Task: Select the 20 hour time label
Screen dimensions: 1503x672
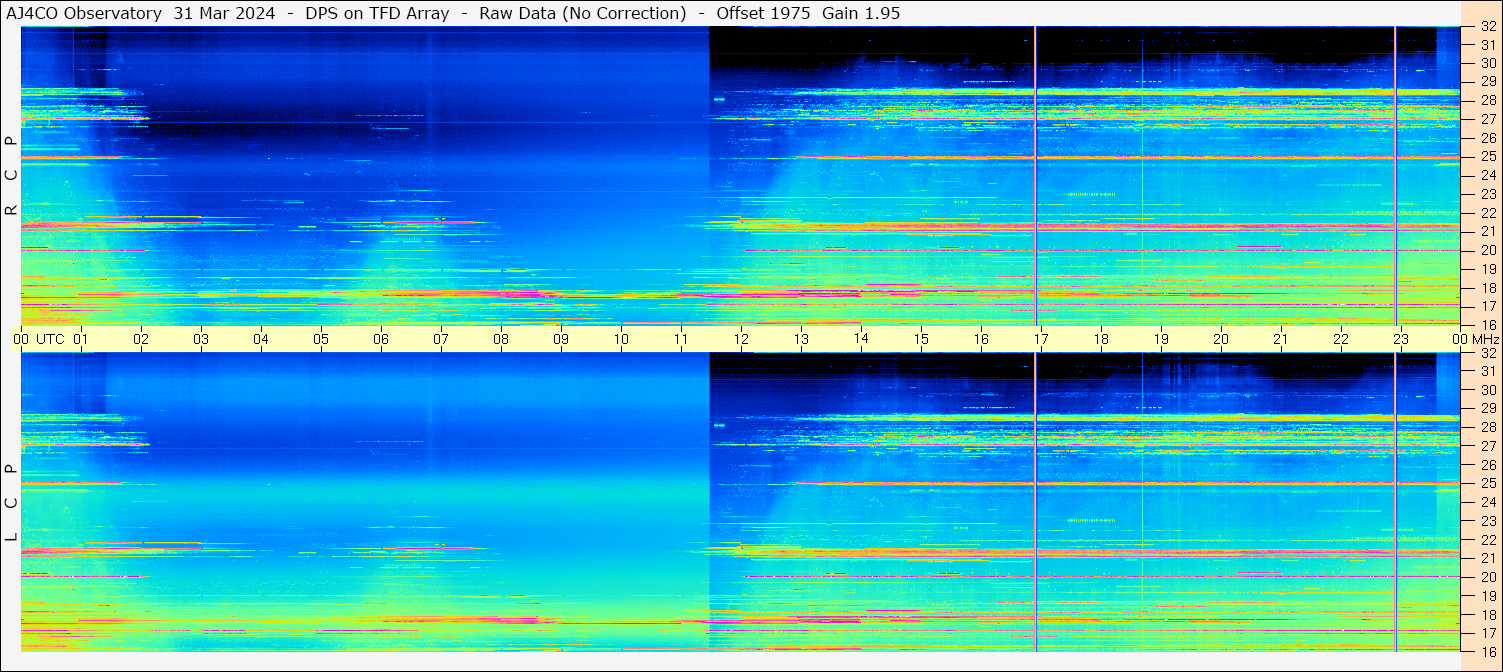Action: click(x=1221, y=339)
